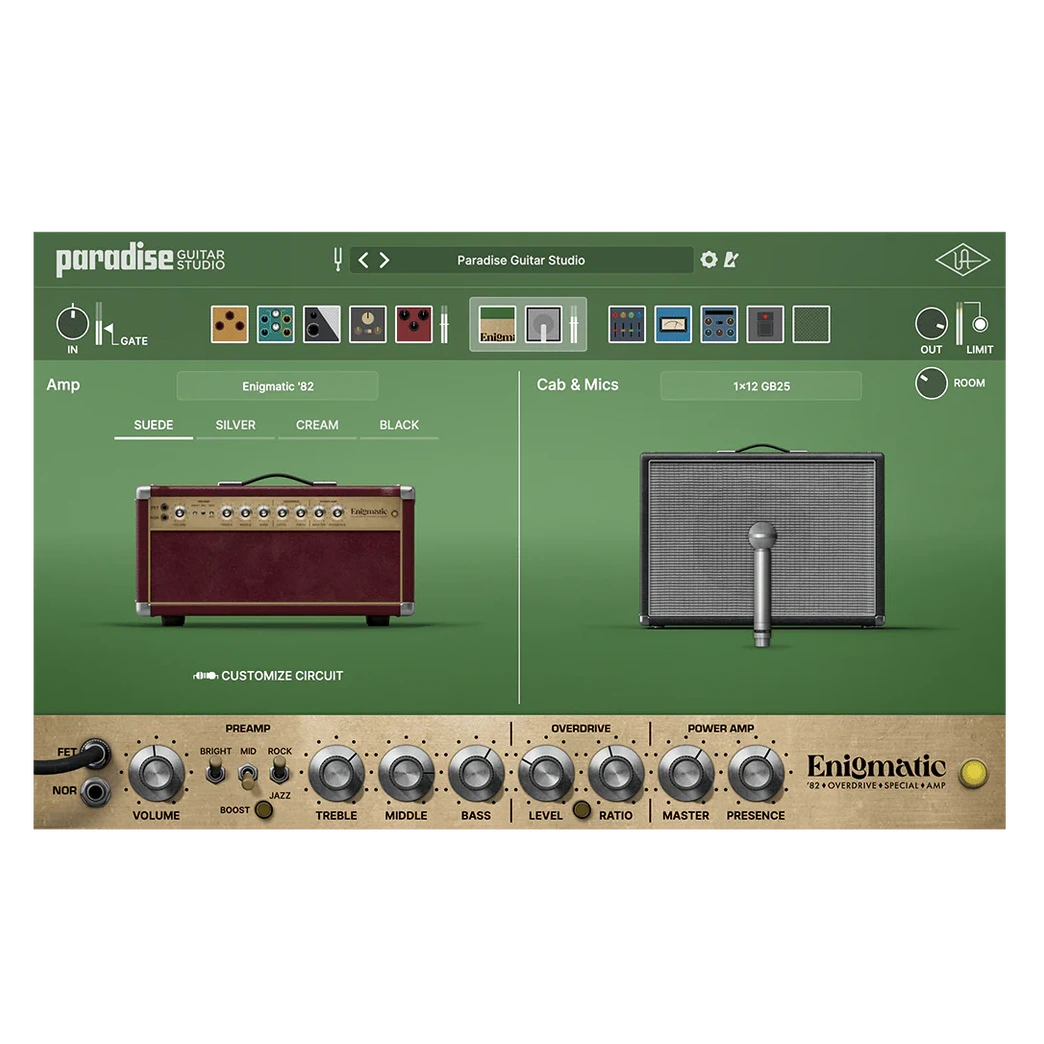Select the orange three-knob pedal slot
Viewport: 1044px width, 1044px height.
coord(229,324)
